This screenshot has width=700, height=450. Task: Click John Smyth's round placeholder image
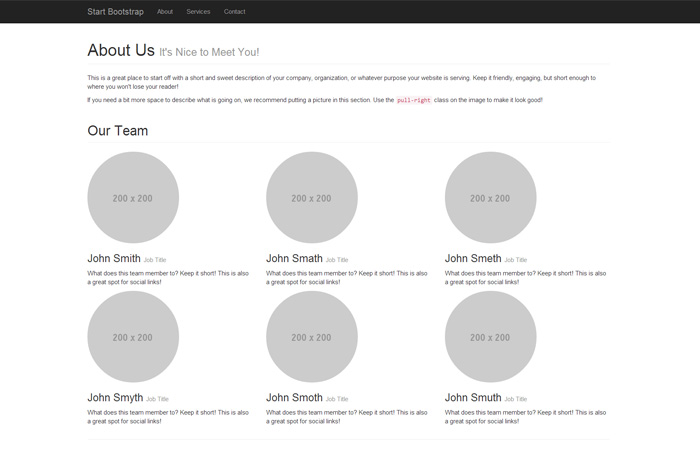coord(133,337)
